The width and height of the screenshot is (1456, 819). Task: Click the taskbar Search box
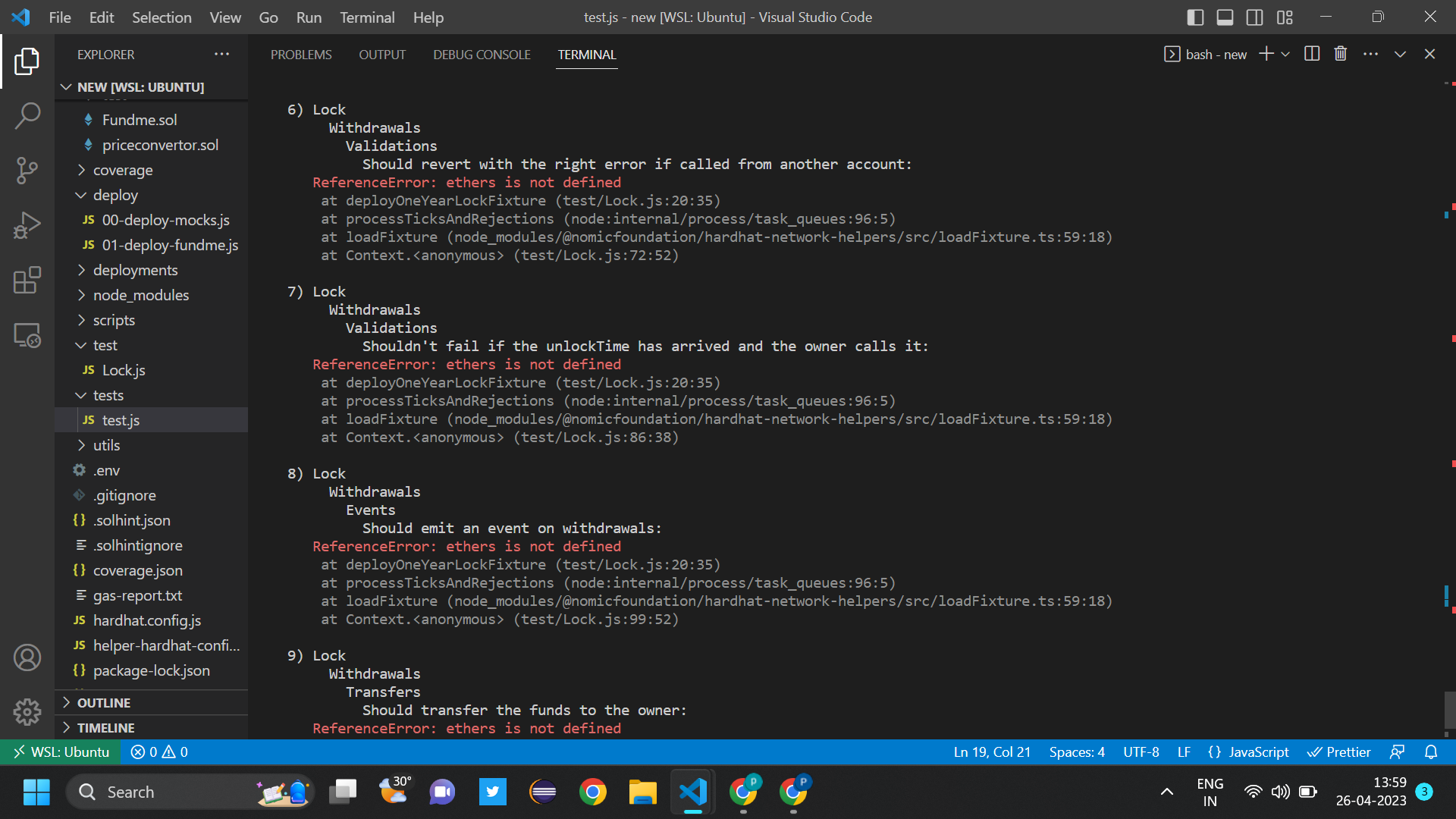pos(190,792)
